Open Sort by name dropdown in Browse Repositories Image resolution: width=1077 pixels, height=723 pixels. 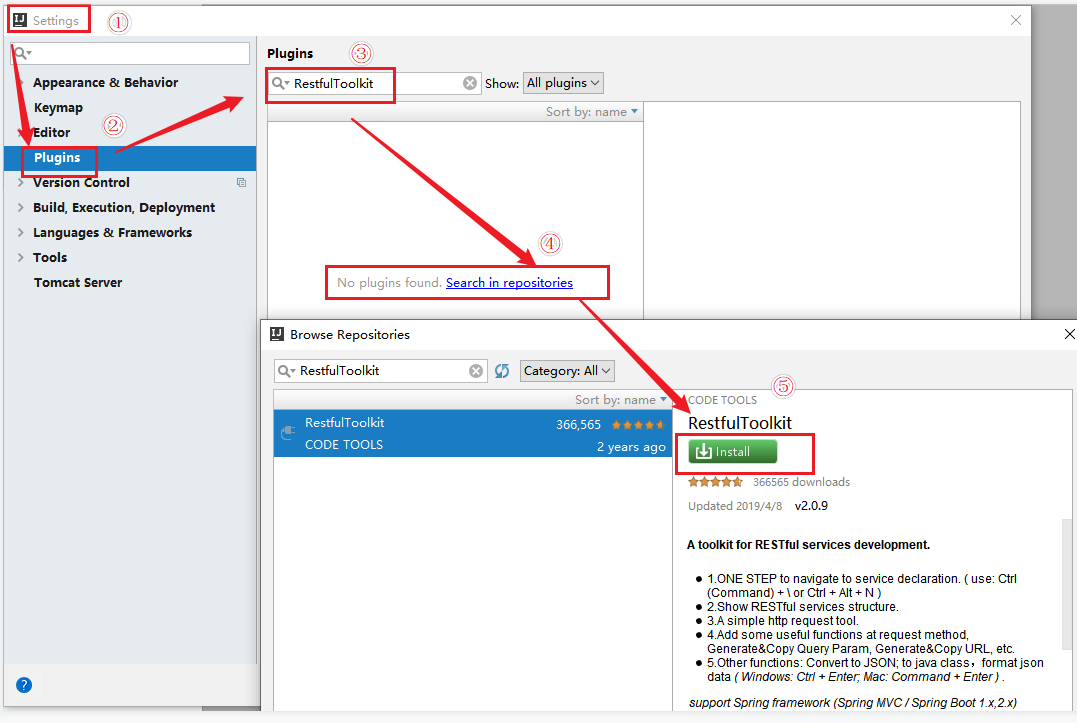621,400
